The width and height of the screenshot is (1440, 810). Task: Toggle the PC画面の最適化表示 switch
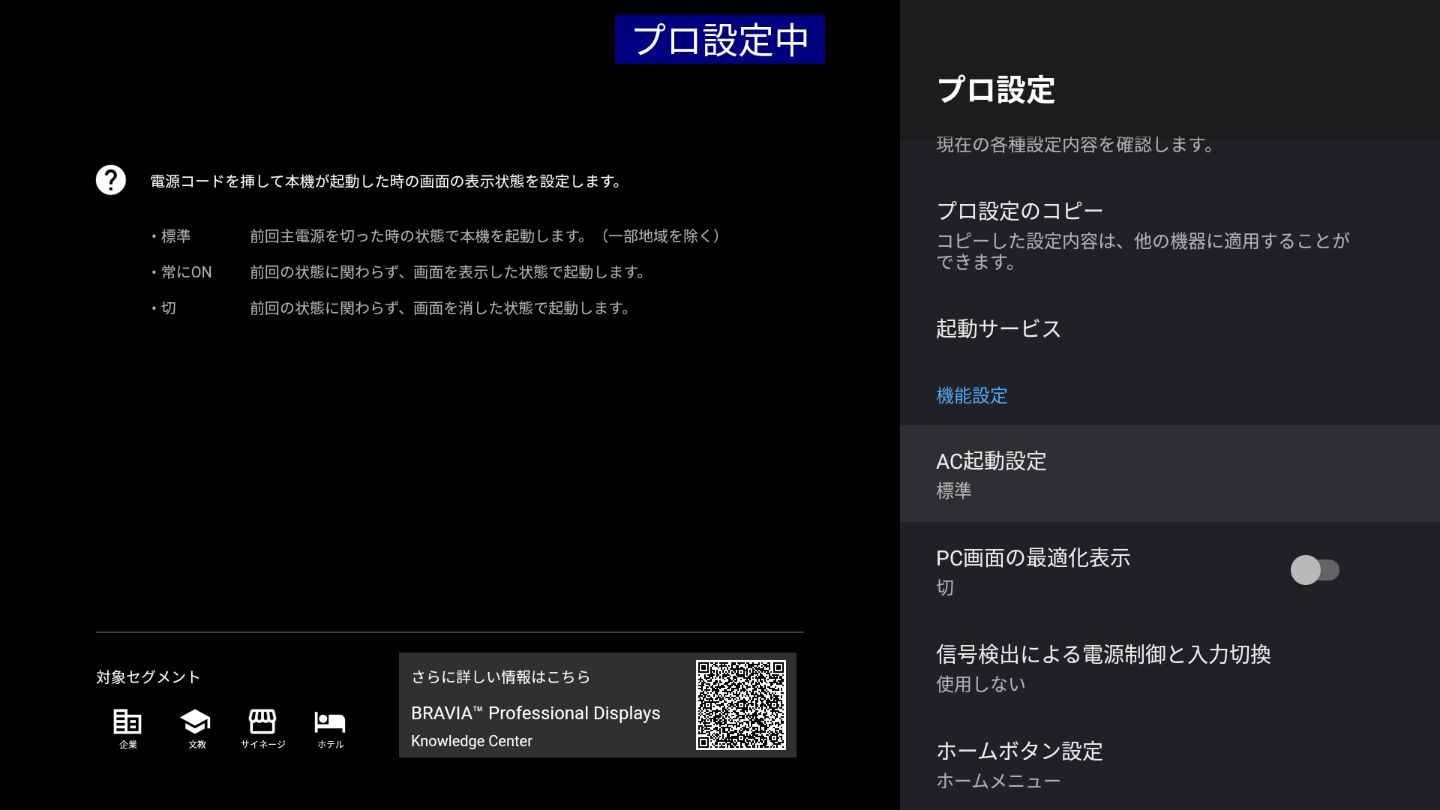(x=1314, y=570)
